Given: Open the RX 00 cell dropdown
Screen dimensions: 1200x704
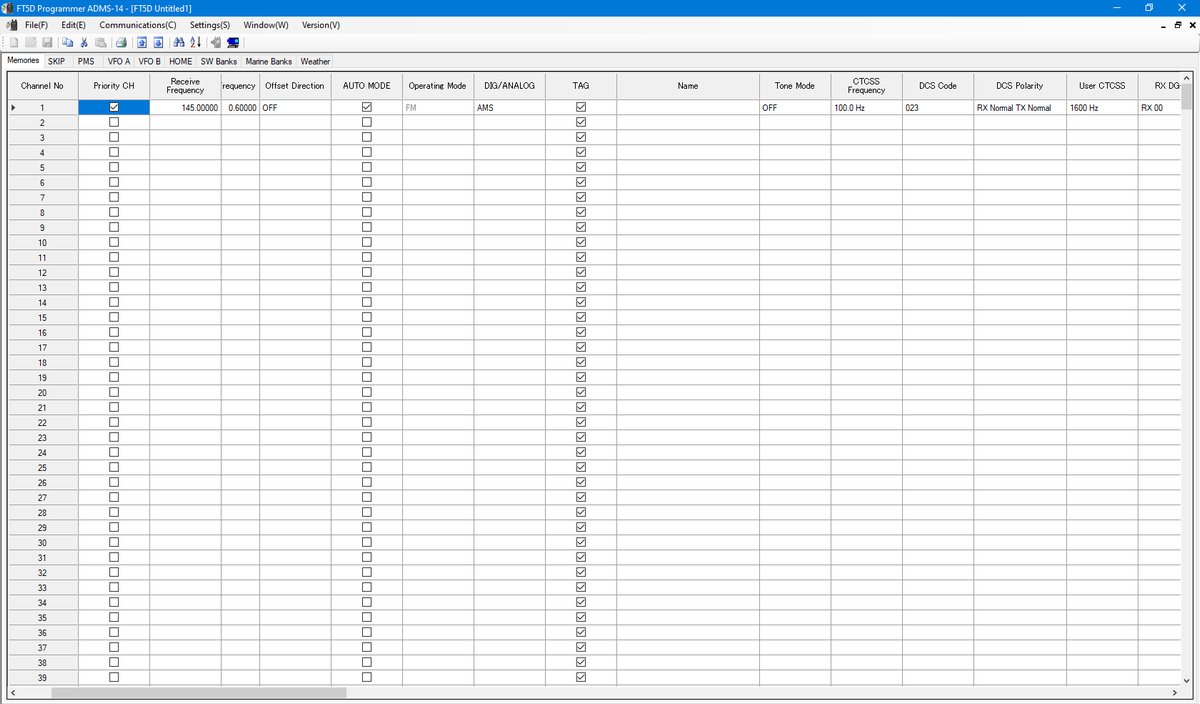Looking at the screenshot, I should (x=1160, y=107).
